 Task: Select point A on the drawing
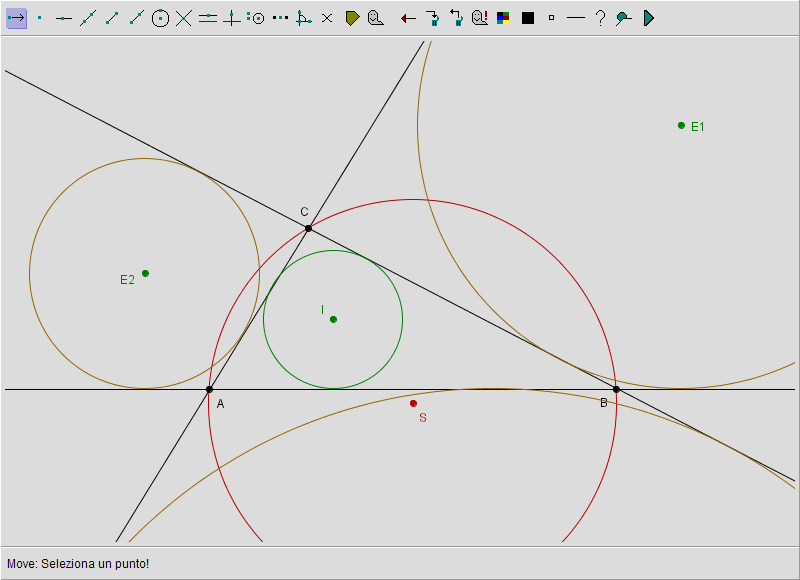[x=209, y=390]
